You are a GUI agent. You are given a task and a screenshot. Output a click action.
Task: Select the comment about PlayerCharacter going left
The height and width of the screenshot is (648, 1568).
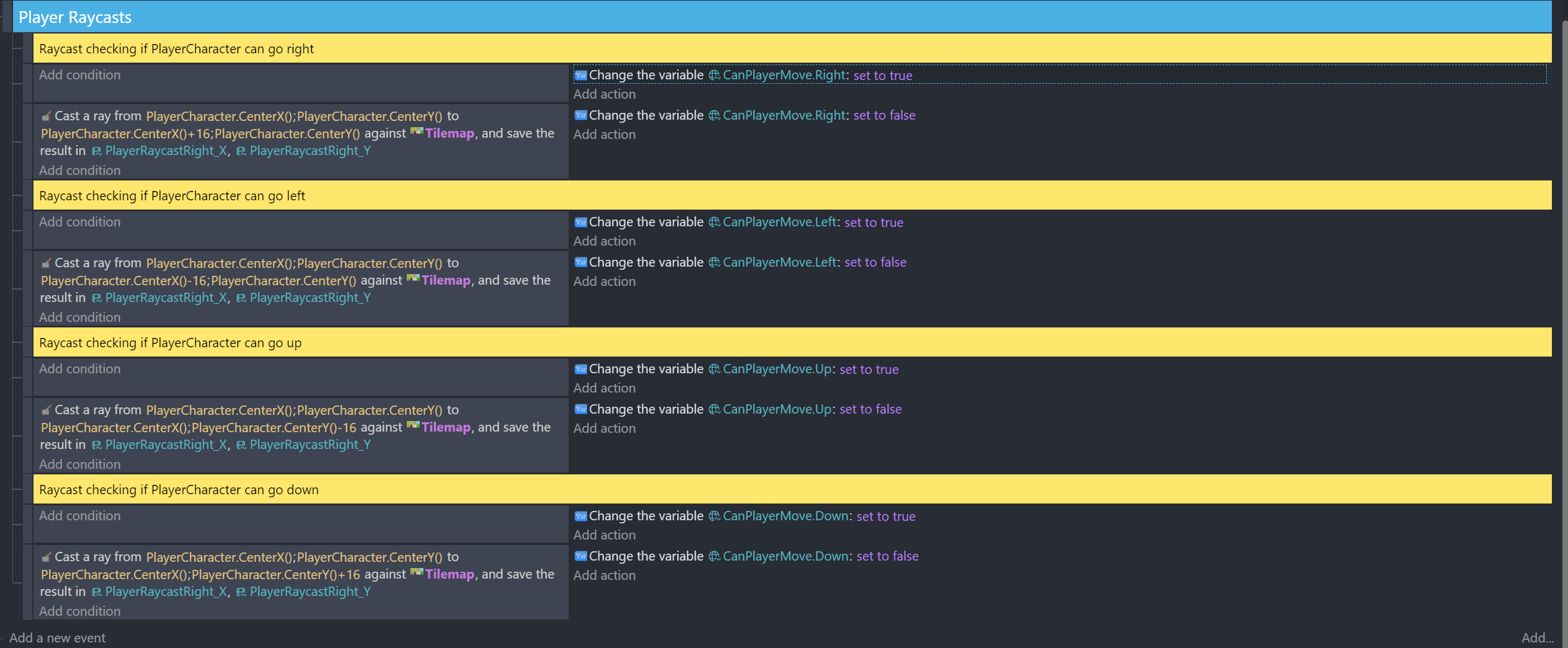(172, 196)
